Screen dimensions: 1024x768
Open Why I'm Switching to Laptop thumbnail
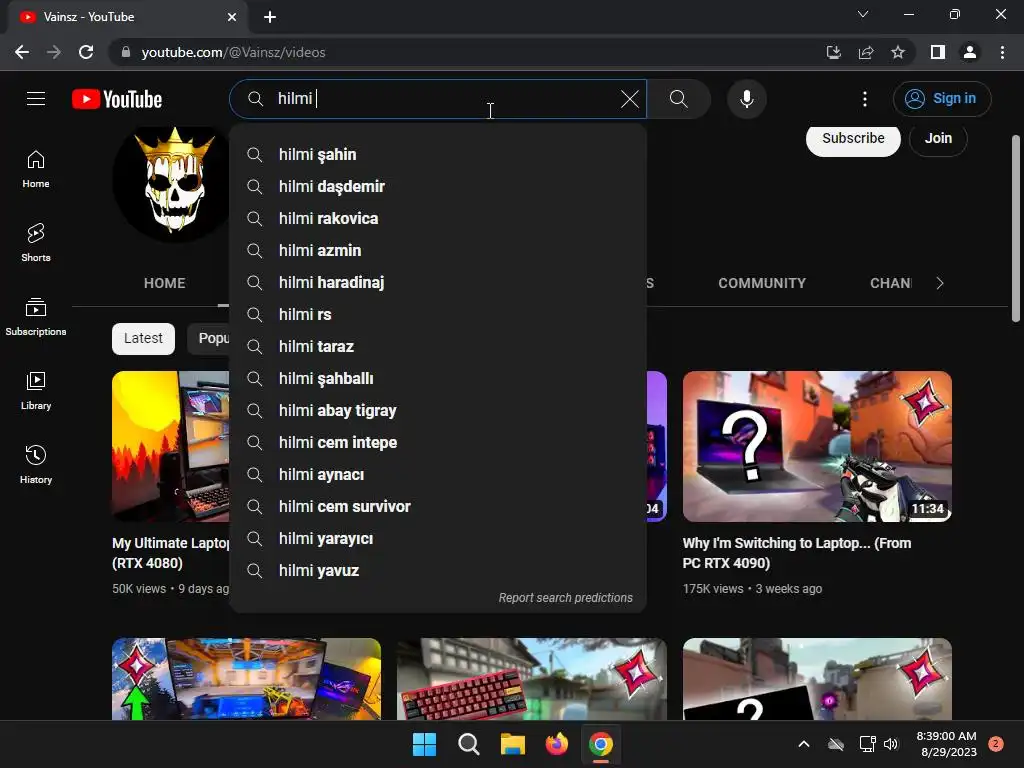(817, 447)
